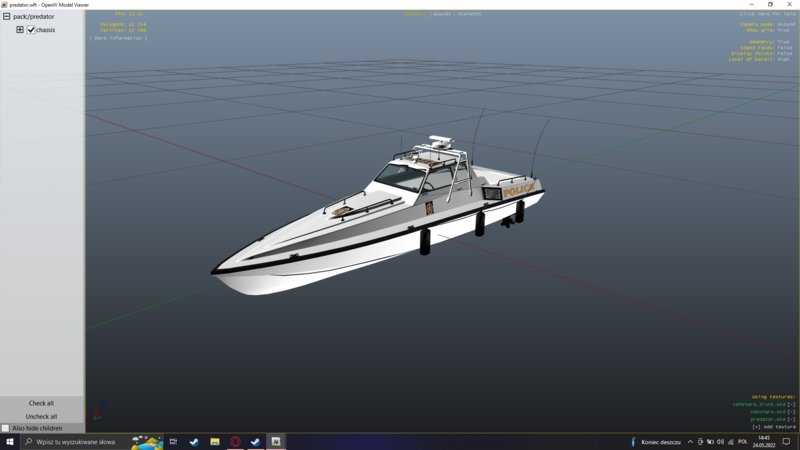Open File Explorer from the taskbar

click(215, 442)
